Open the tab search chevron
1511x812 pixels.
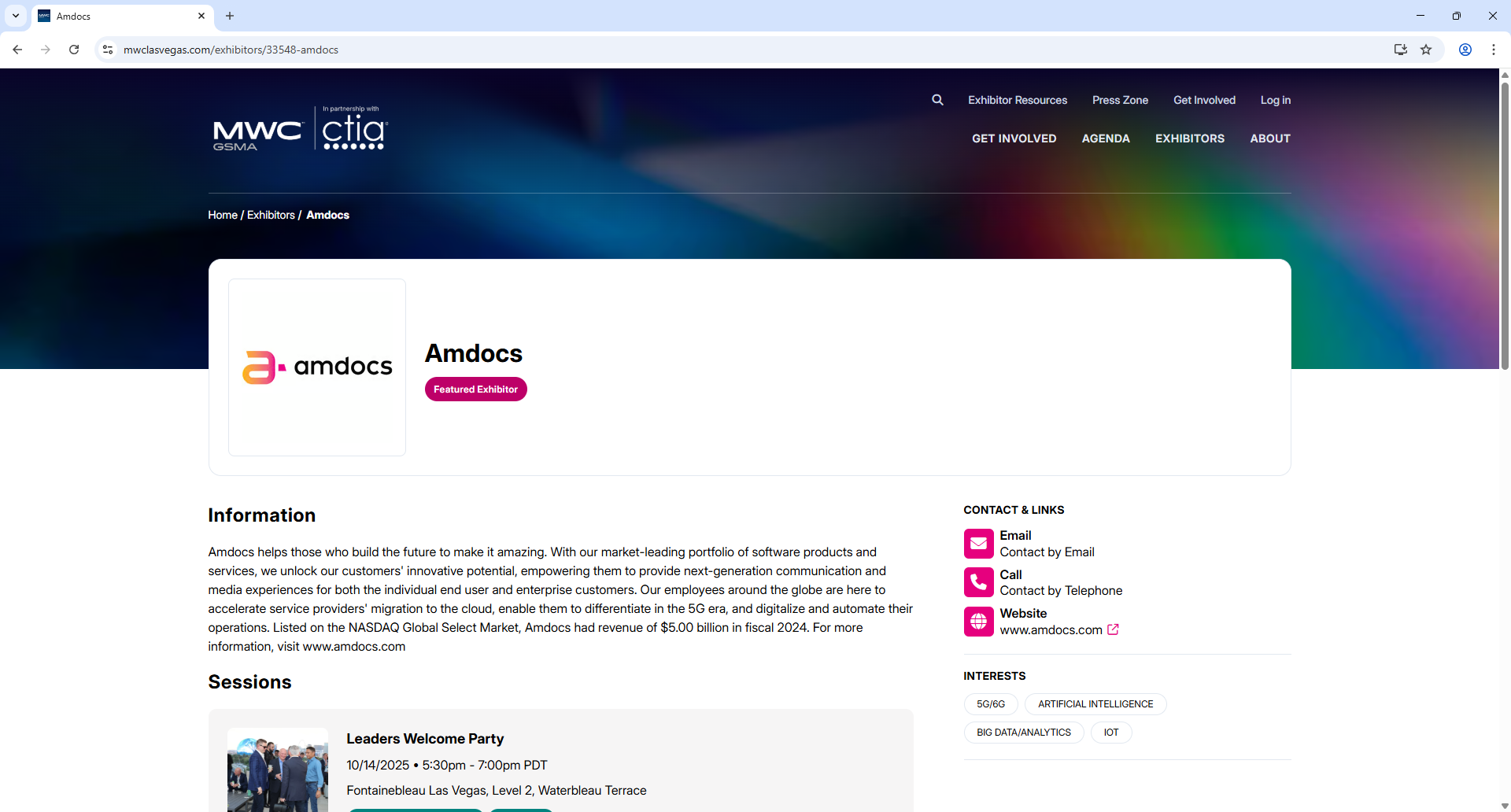pyautogui.click(x=15, y=16)
